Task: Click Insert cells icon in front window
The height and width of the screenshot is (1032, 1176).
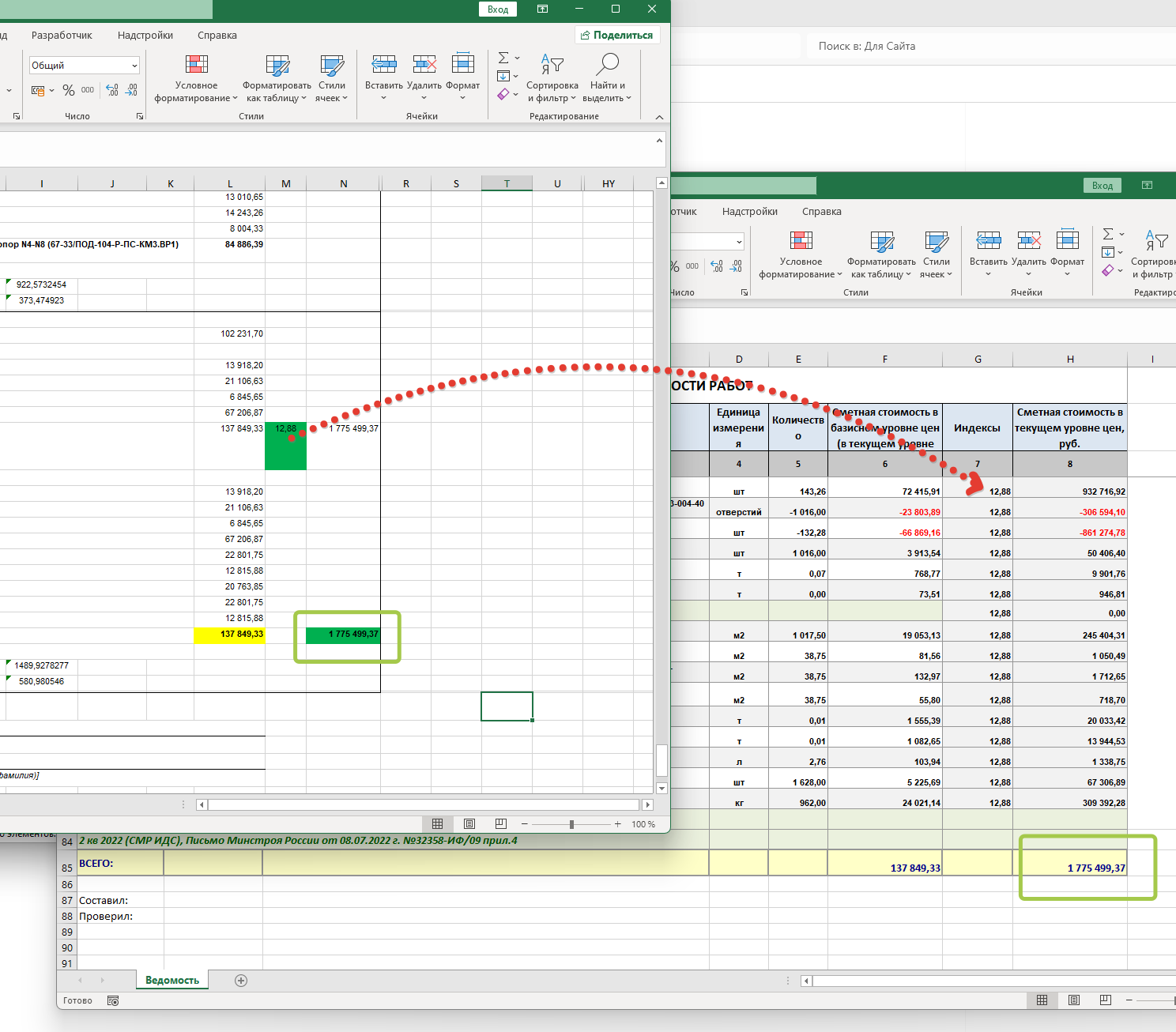Action: click(383, 65)
